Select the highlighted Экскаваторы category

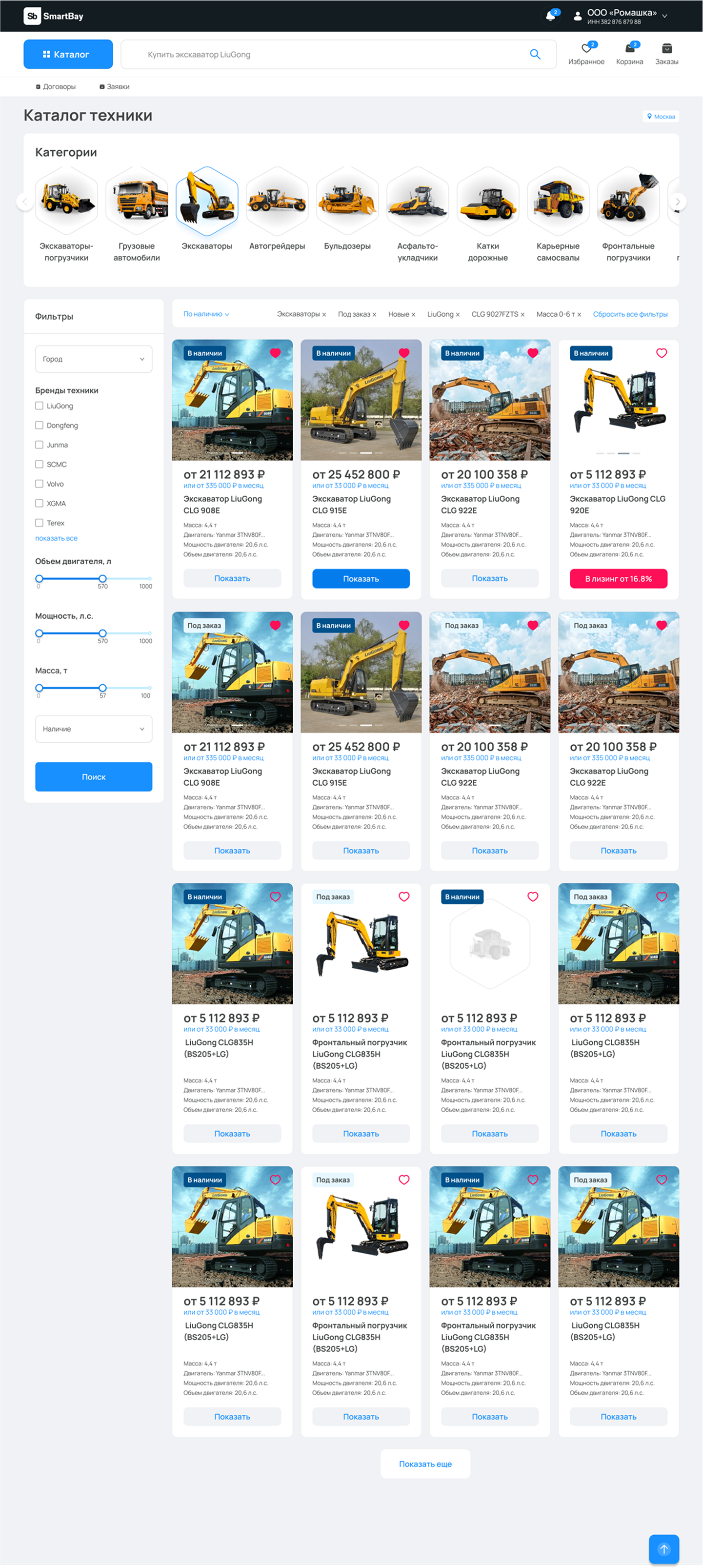pos(207,201)
